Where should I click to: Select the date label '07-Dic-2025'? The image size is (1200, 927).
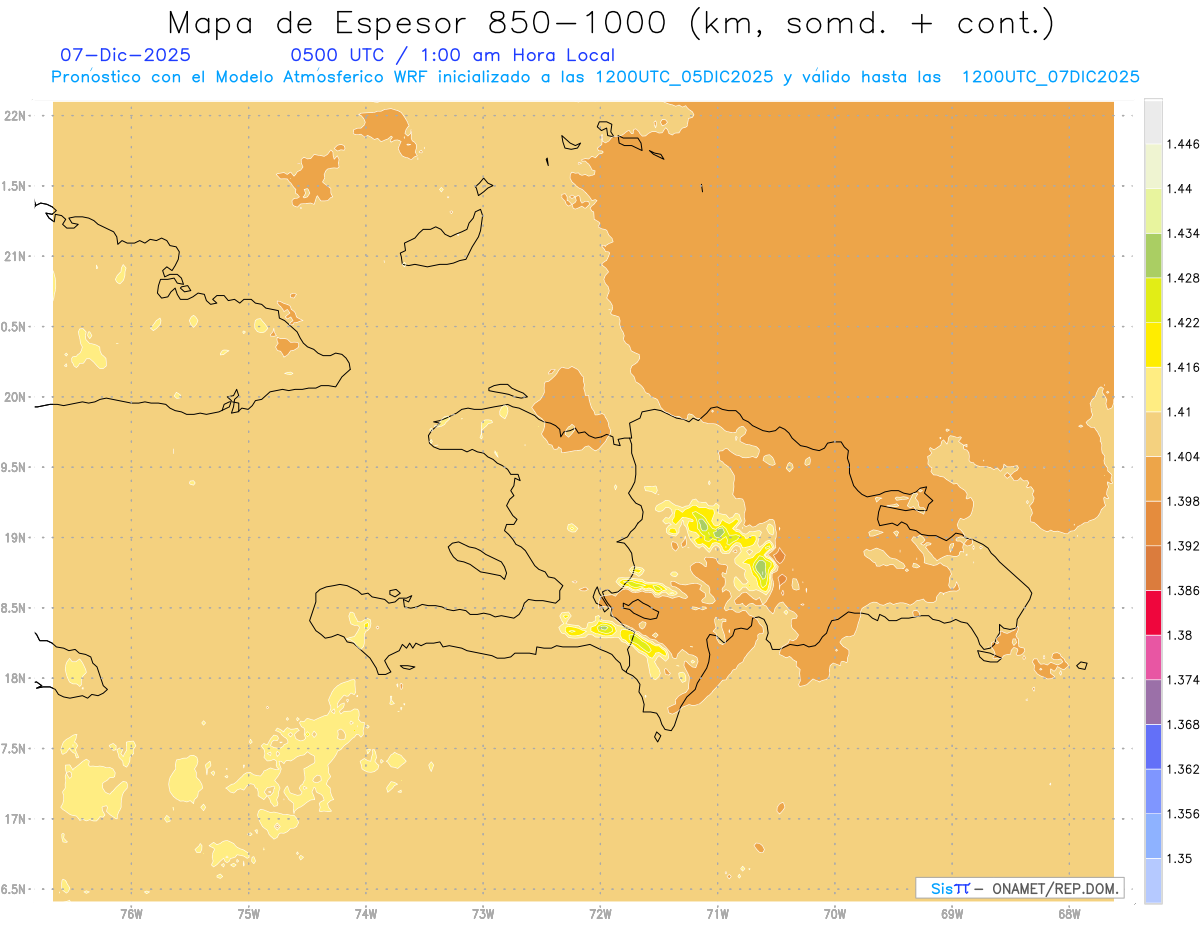pos(125,55)
